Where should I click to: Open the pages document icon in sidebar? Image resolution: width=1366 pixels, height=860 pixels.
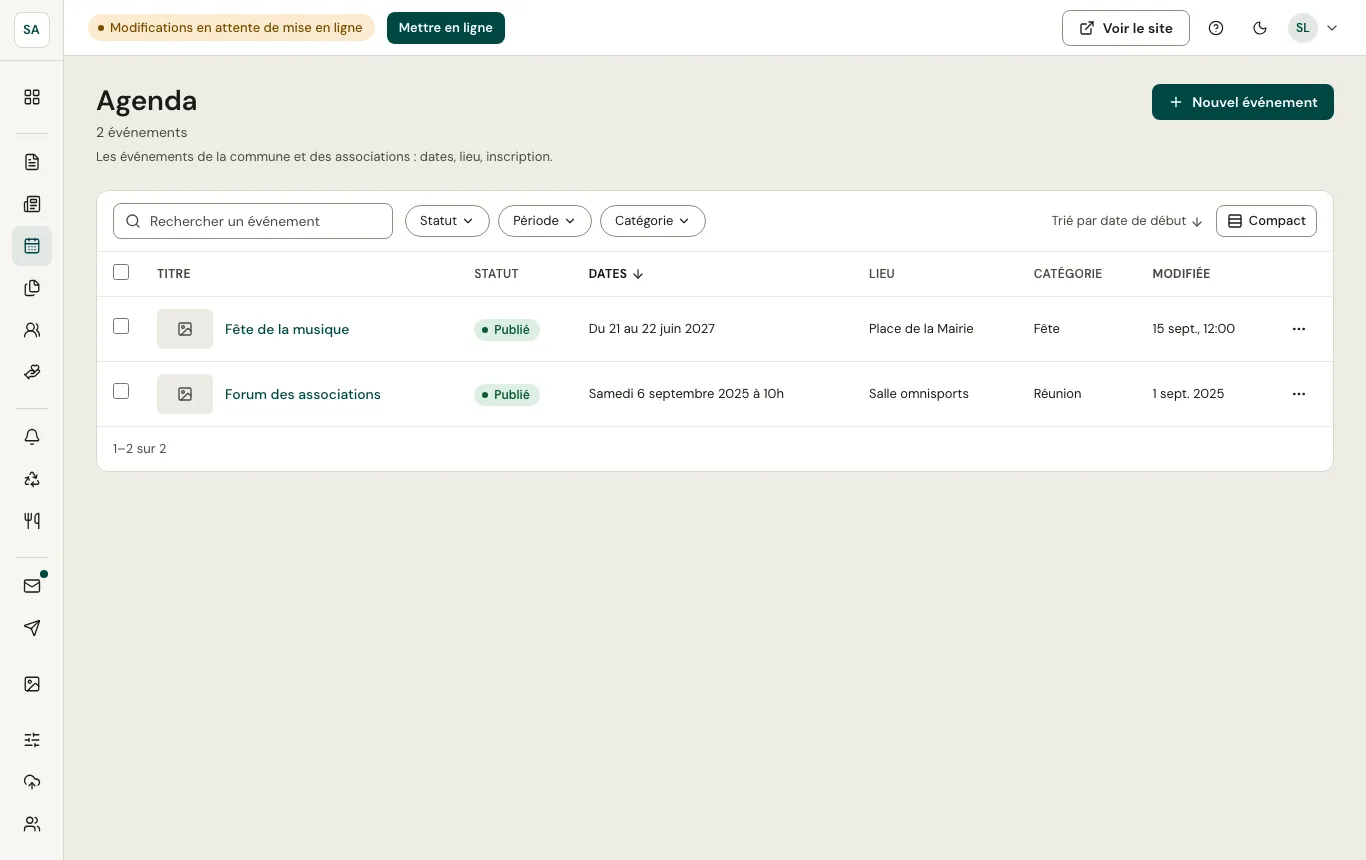[x=32, y=162]
